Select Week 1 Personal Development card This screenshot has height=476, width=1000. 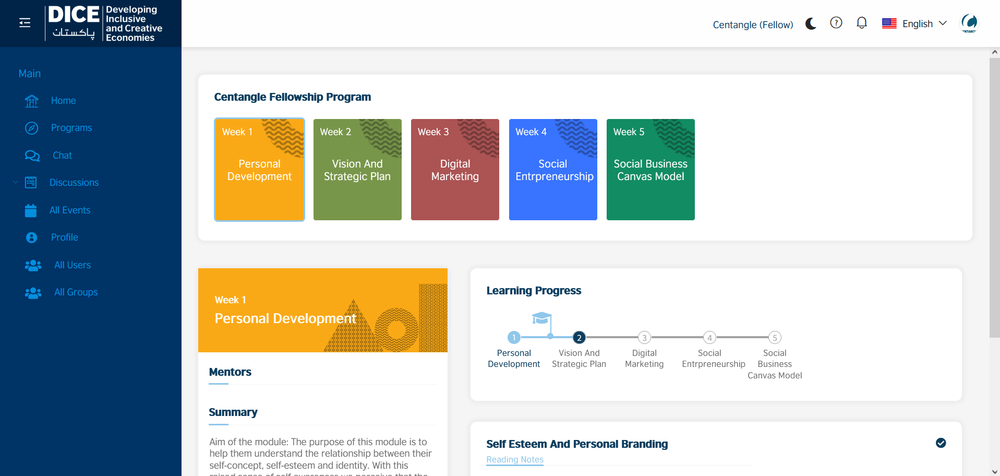tap(260, 170)
